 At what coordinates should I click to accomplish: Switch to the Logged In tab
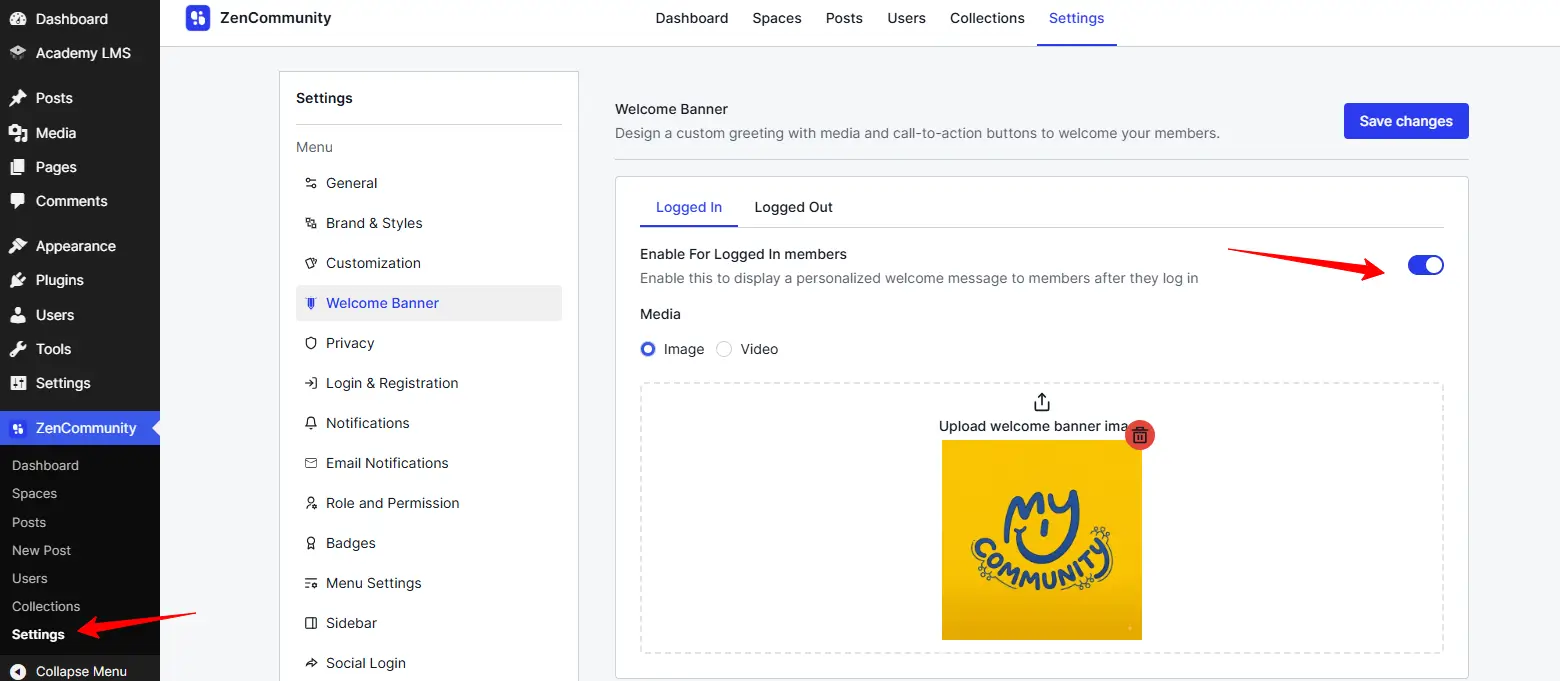pyautogui.click(x=689, y=207)
